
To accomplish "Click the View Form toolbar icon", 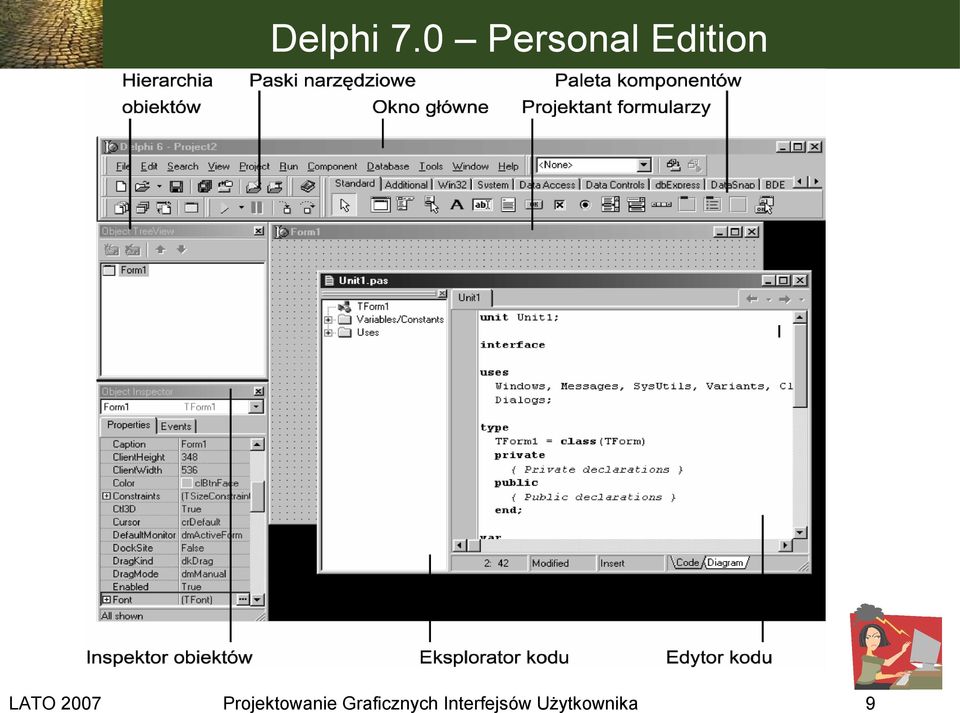I will click(143, 207).
